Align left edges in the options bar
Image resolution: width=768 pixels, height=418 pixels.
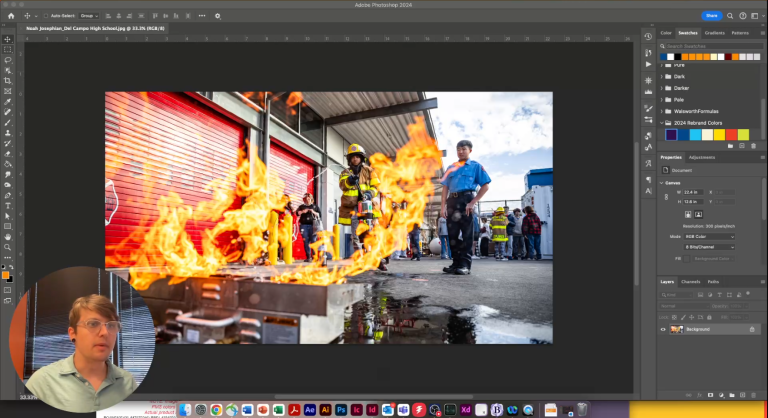coord(108,16)
